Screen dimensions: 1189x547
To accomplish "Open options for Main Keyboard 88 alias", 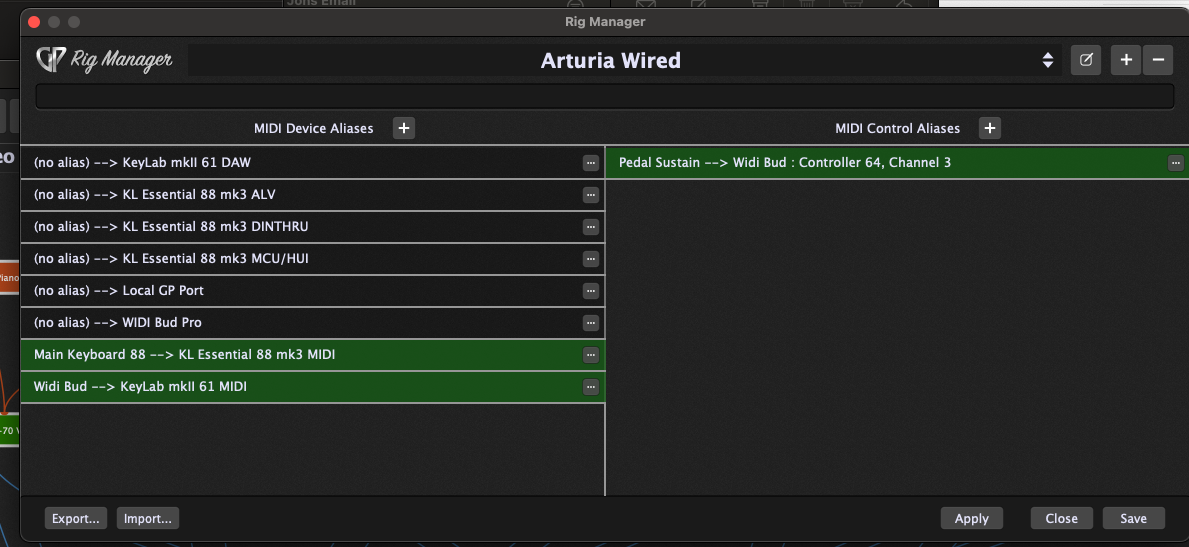I will click(x=591, y=355).
